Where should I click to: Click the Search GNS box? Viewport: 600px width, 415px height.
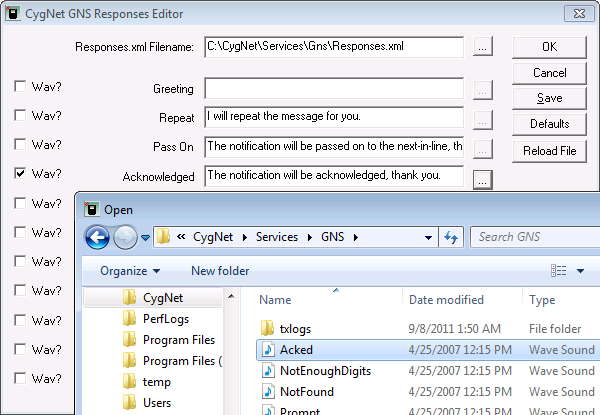click(x=536, y=237)
